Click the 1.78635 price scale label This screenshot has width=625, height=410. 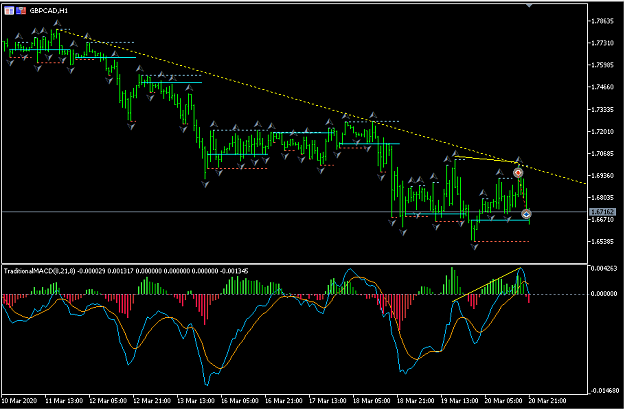tap(603, 21)
